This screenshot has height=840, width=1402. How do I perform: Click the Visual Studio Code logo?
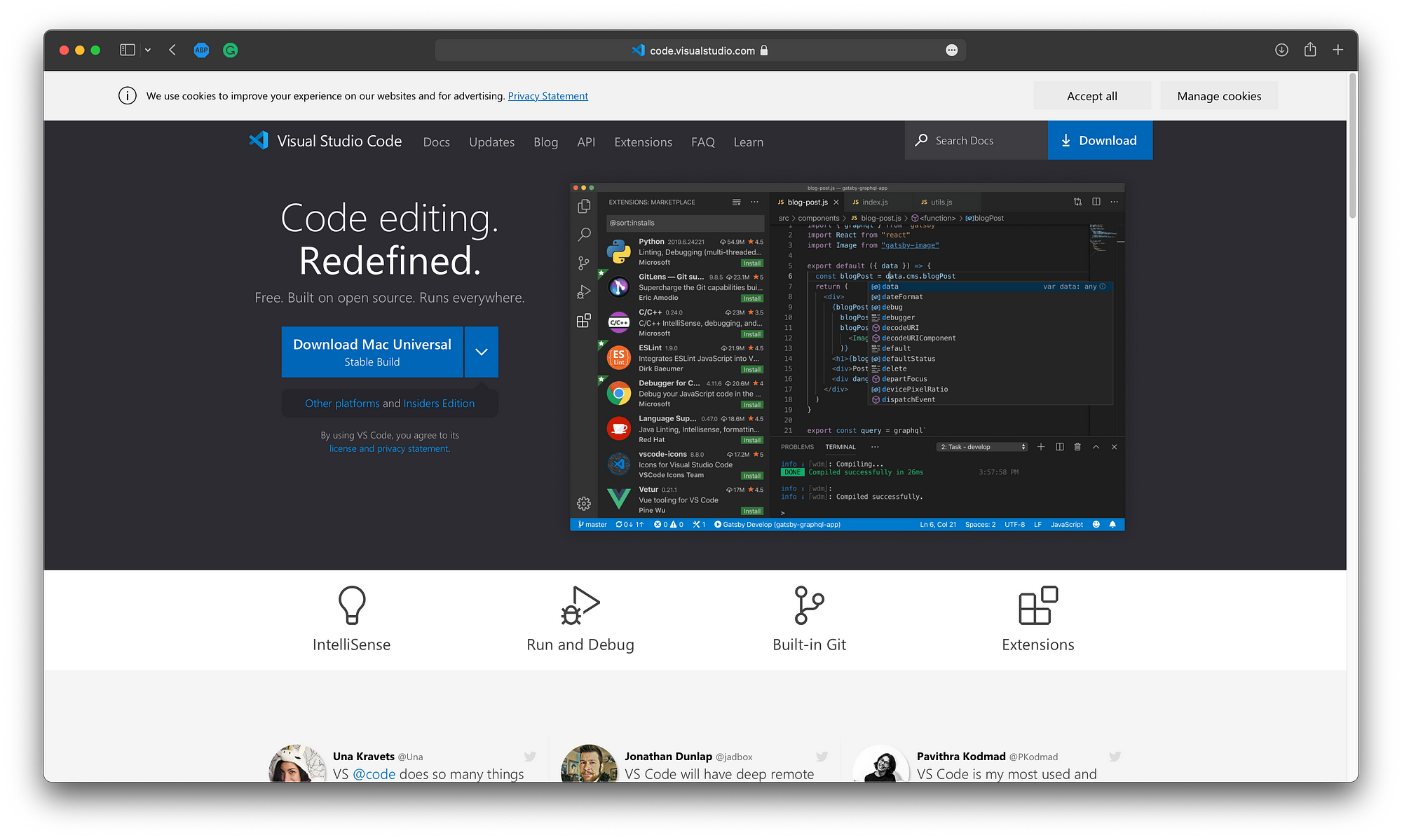[x=259, y=141]
